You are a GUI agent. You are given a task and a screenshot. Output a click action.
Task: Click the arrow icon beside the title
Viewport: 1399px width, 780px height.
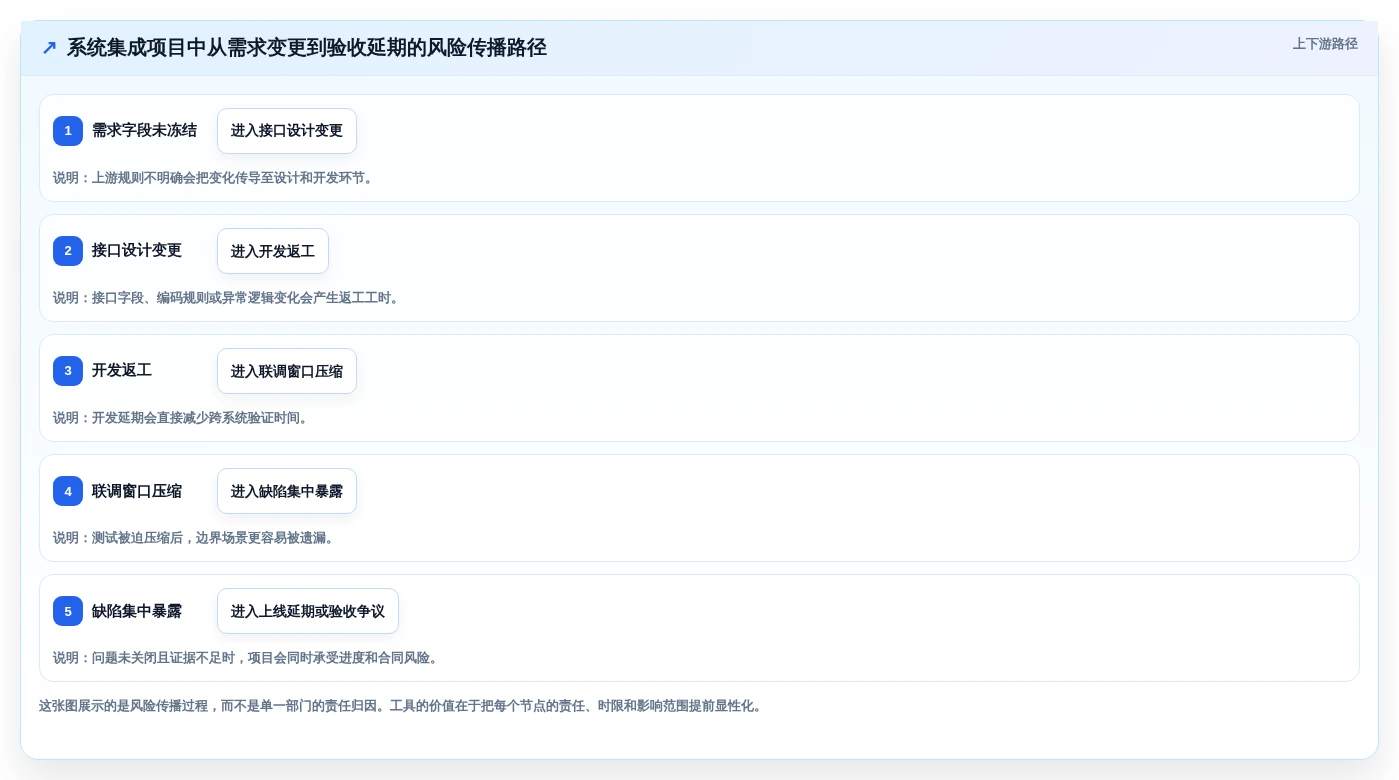tap(49, 48)
